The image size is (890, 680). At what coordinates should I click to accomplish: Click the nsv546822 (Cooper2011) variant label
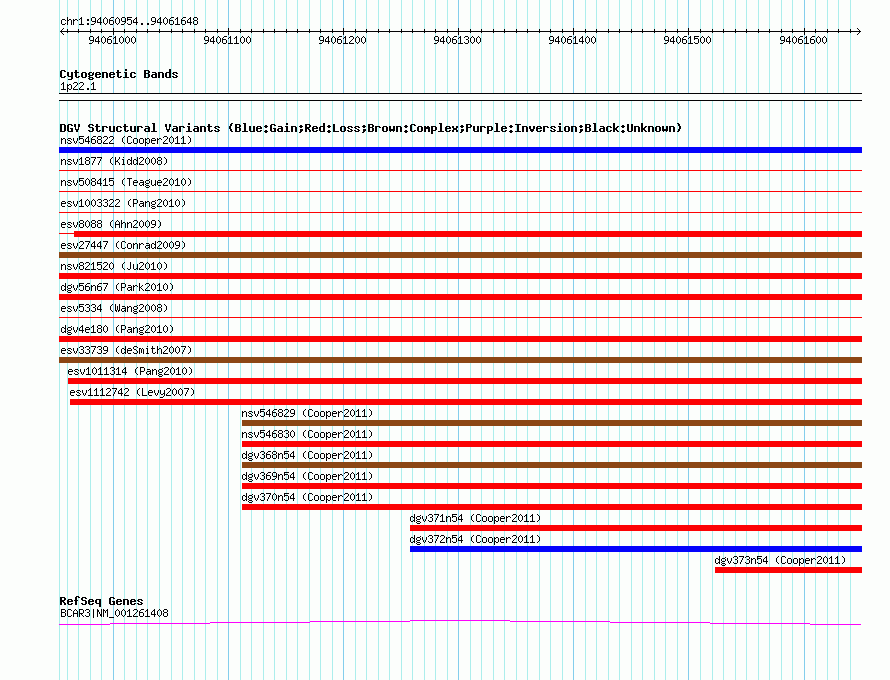click(126, 140)
